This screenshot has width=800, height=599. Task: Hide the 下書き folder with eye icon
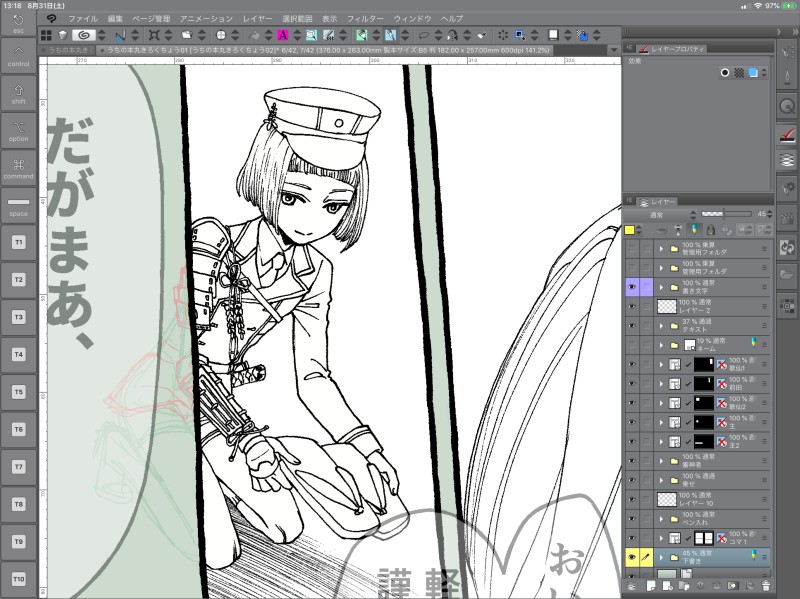(x=632, y=558)
